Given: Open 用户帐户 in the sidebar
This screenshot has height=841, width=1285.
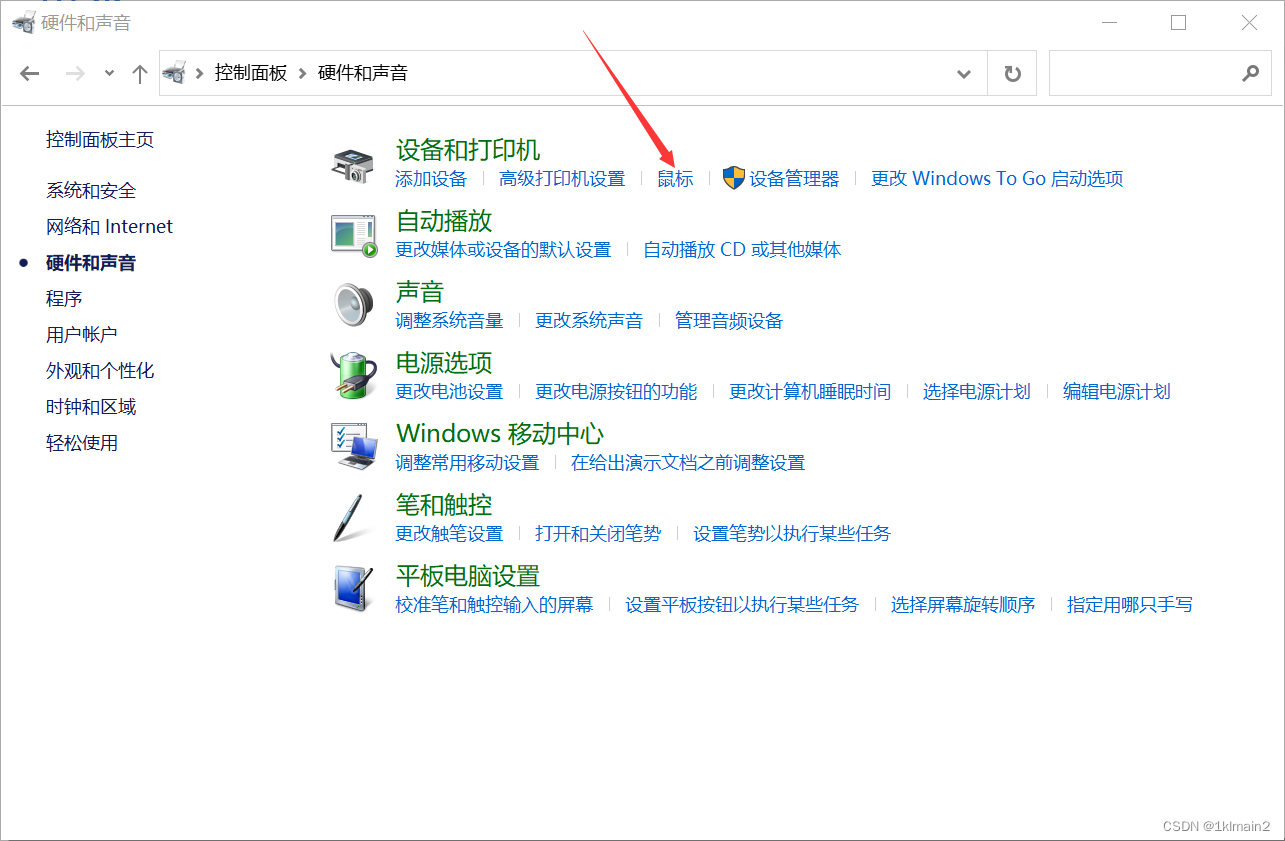Looking at the screenshot, I should point(82,335).
